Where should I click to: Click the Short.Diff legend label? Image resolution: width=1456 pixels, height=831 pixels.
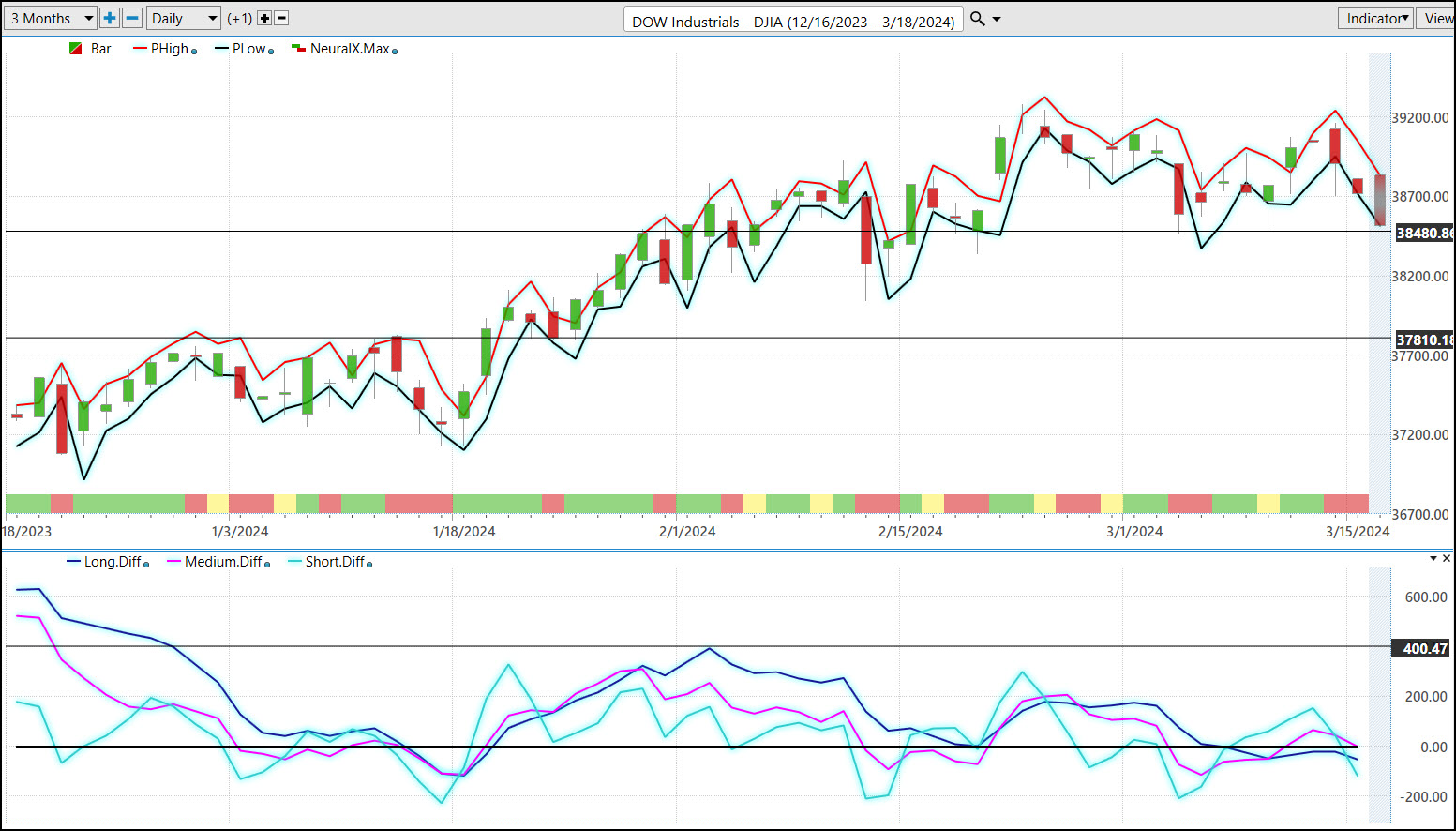pos(335,562)
